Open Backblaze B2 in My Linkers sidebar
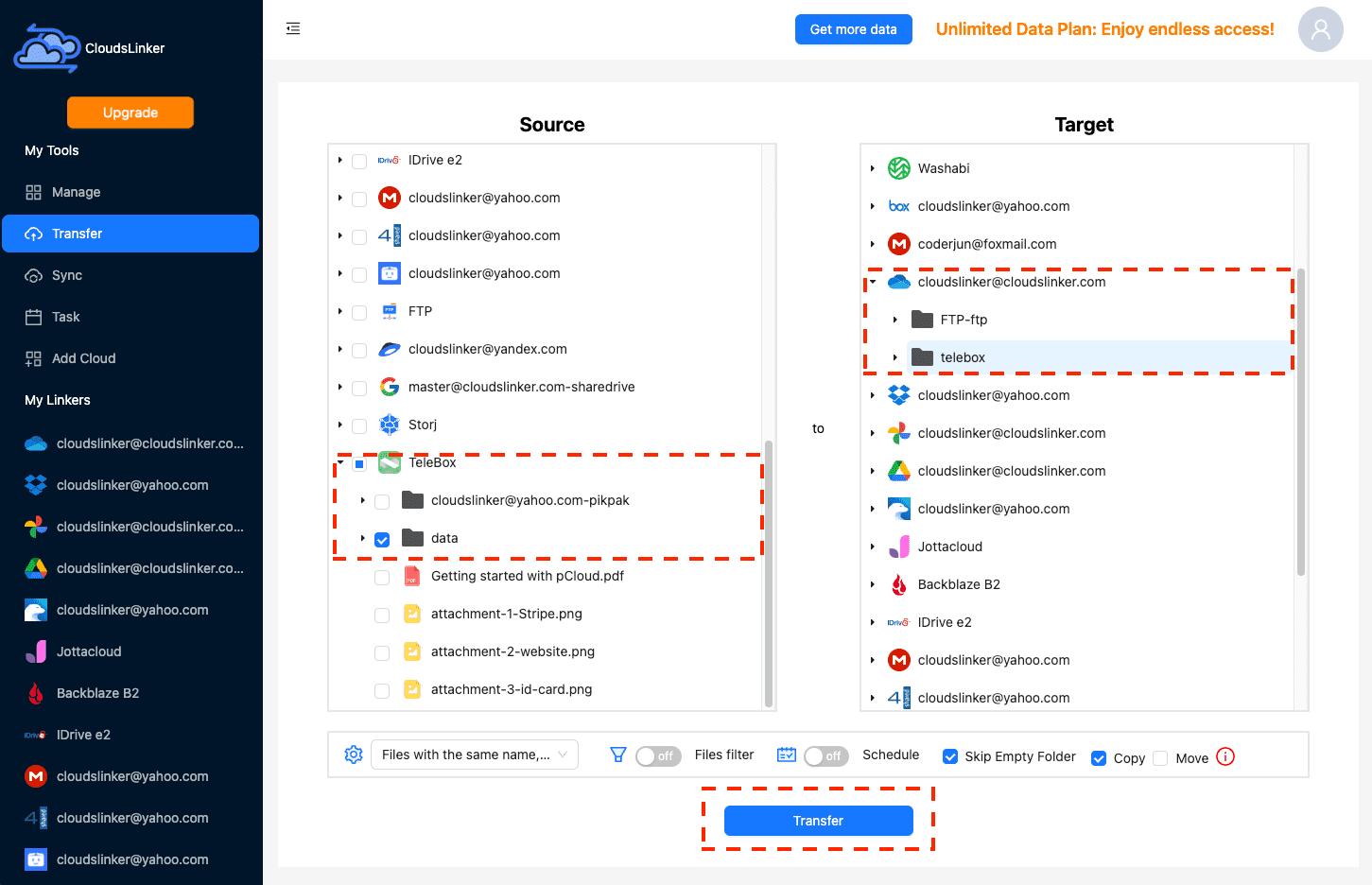 coord(130,693)
